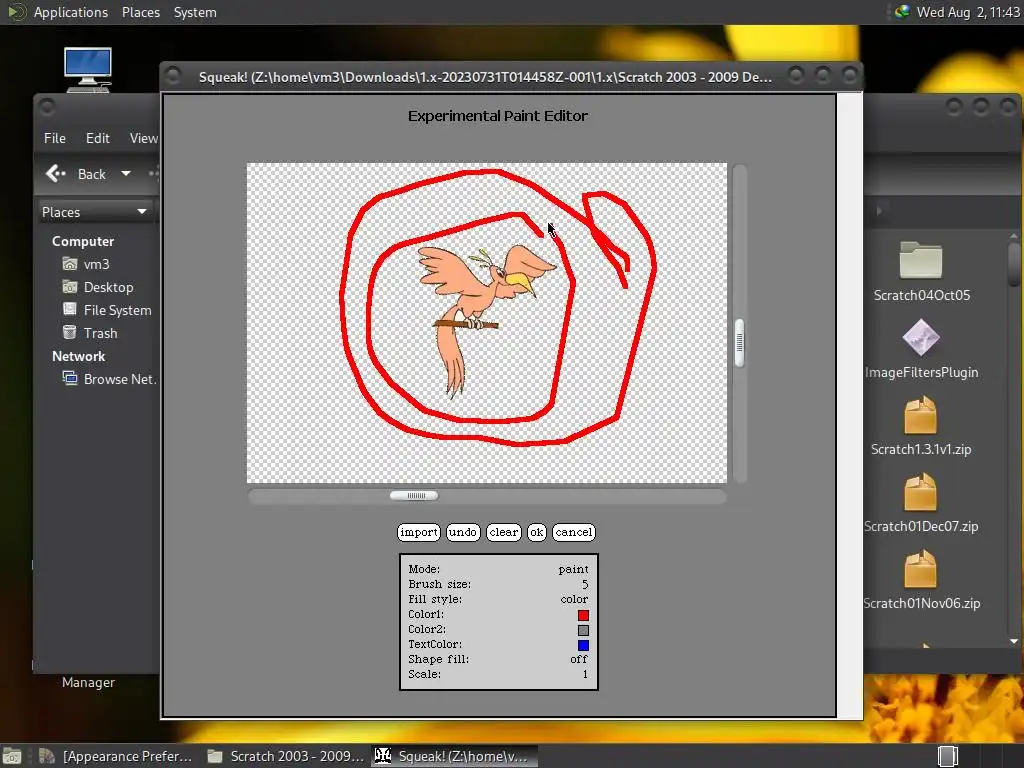The width and height of the screenshot is (1024, 768).
Task: Switch to Appearance Preferences taskbar window
Action: 116,756
